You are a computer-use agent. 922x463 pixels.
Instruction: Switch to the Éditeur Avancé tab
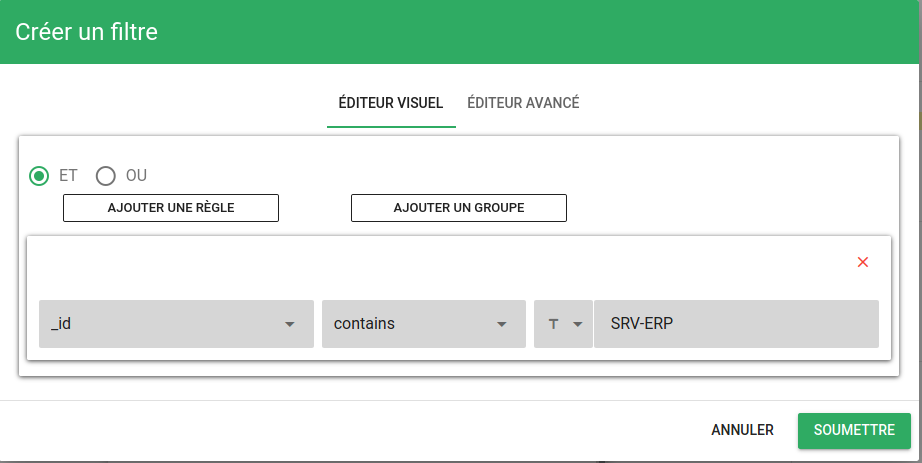pos(523,103)
